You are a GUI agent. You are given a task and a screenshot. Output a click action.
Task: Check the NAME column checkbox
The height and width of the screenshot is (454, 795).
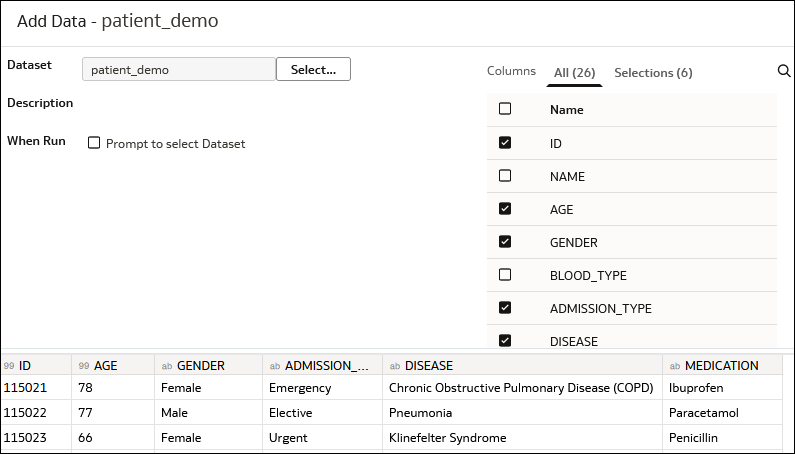(x=505, y=176)
